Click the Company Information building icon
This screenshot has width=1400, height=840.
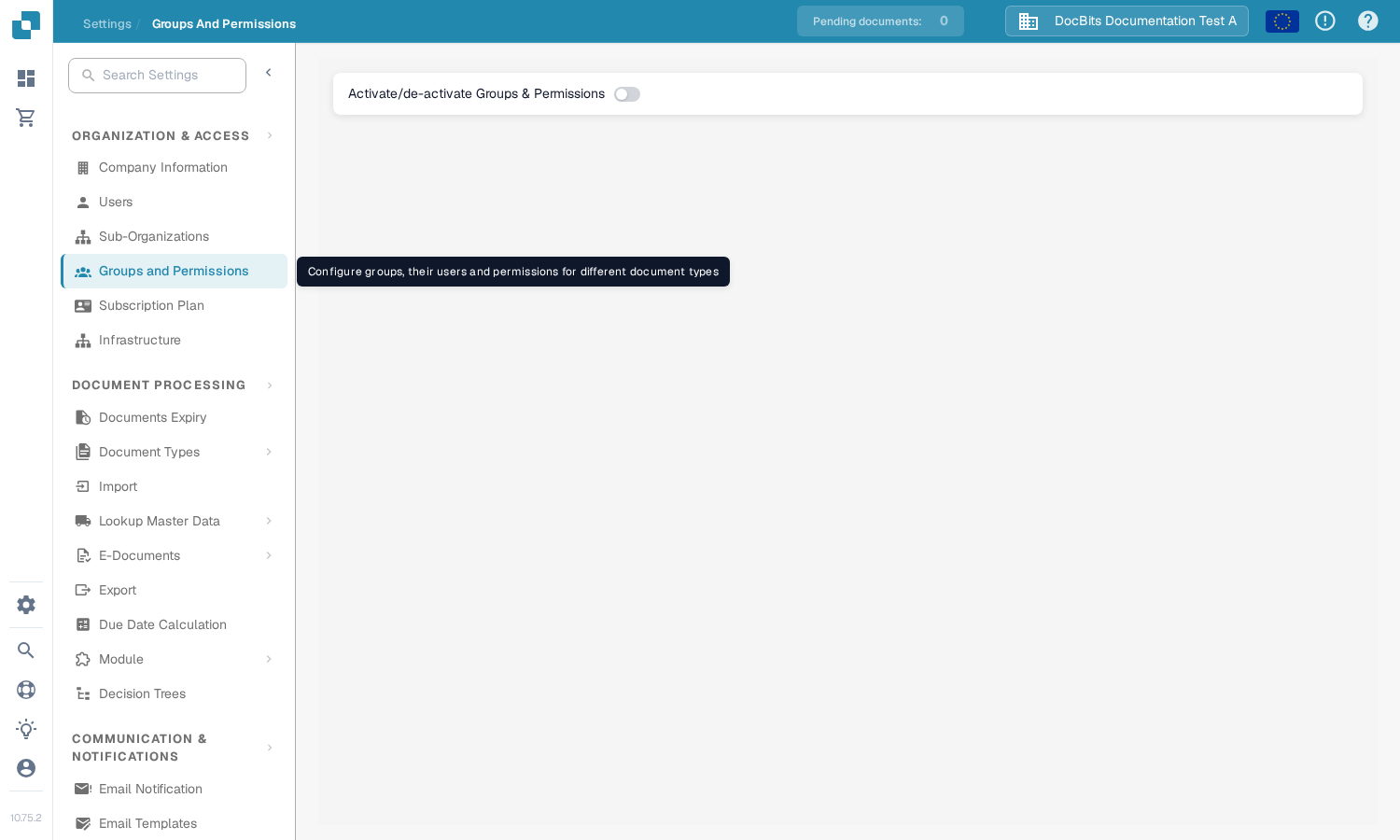[x=83, y=168]
